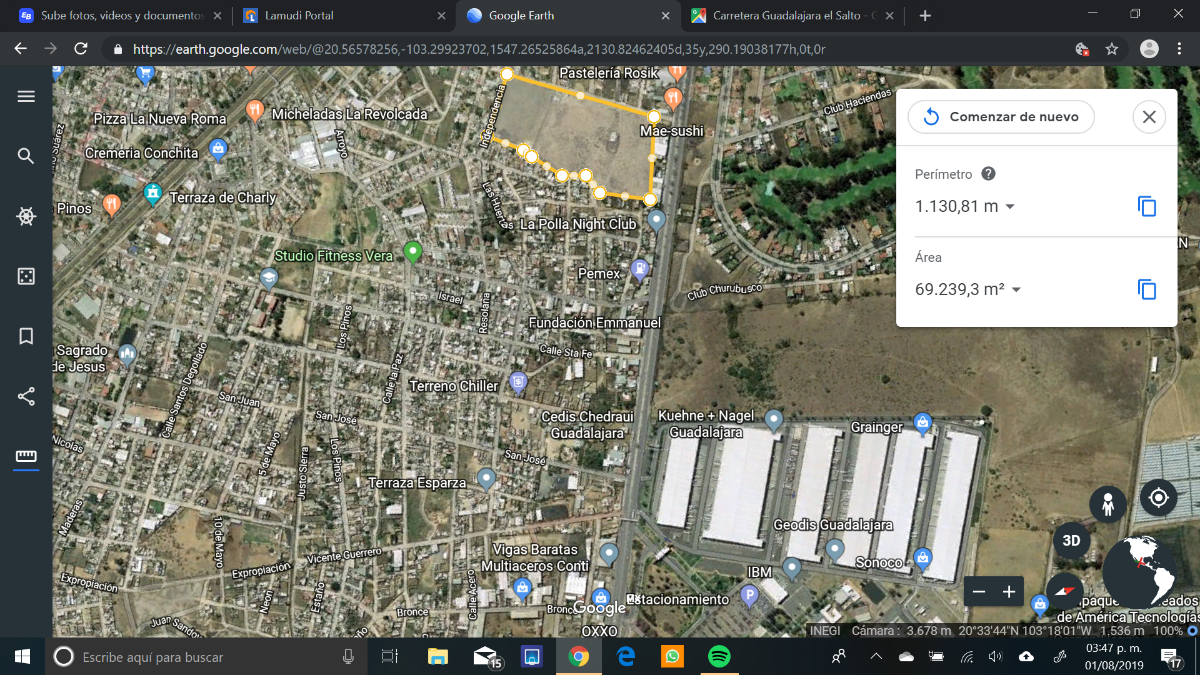Screen dimensions: 1200x675
Task: Toggle the 3D view button
Action: [x=1071, y=541]
